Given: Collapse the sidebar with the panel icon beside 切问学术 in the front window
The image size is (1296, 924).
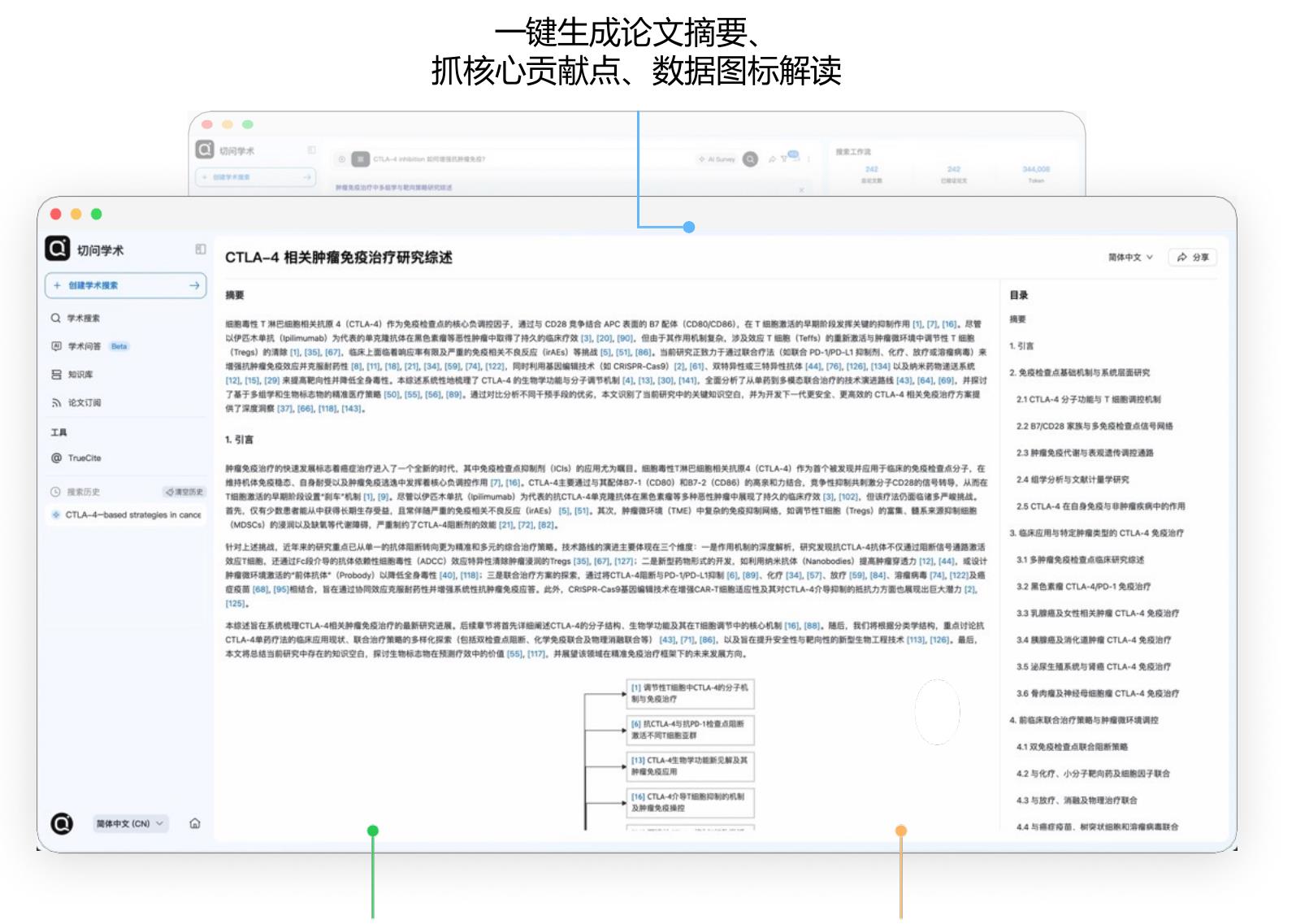Looking at the screenshot, I should 201,249.
